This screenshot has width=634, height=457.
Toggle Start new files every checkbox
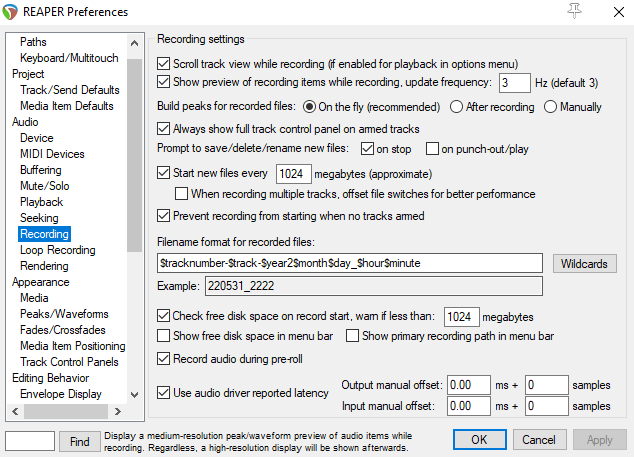click(163, 173)
